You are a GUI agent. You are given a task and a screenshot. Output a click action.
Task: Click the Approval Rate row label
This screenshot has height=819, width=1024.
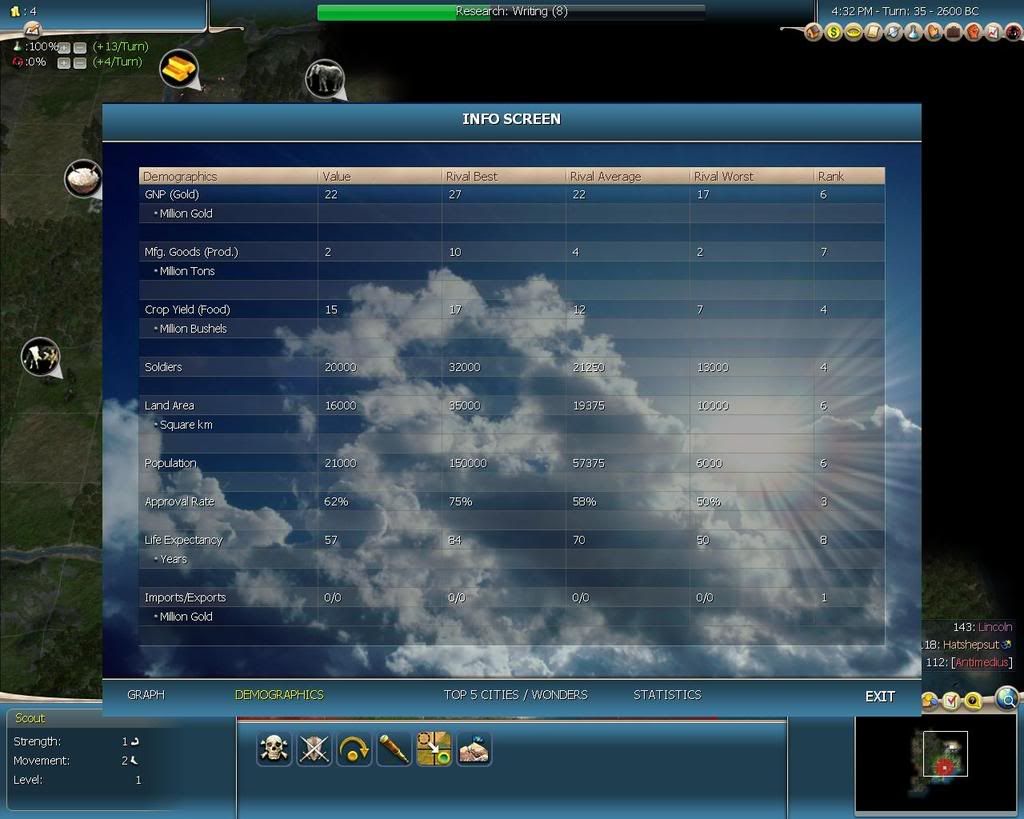[180, 502]
